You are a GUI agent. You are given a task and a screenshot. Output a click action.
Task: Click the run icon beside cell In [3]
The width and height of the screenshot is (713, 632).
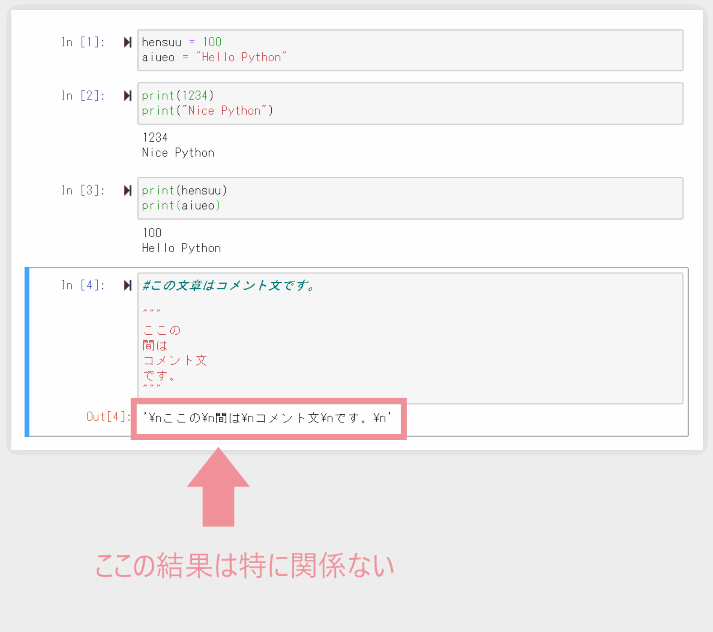tap(127, 190)
